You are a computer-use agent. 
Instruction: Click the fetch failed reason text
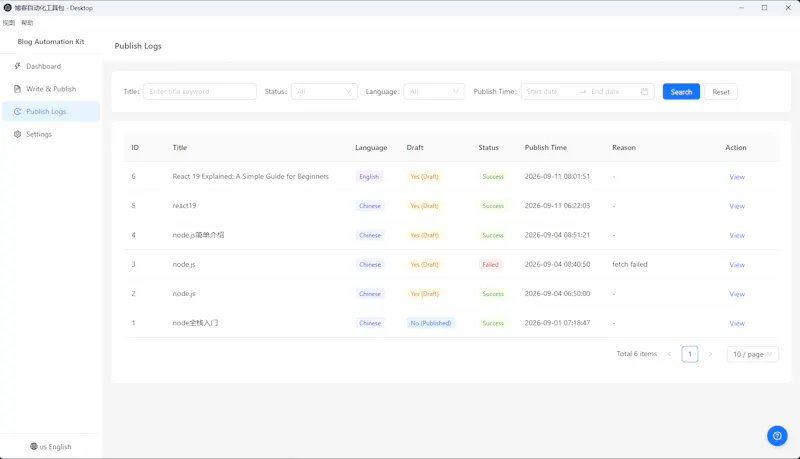click(x=630, y=265)
